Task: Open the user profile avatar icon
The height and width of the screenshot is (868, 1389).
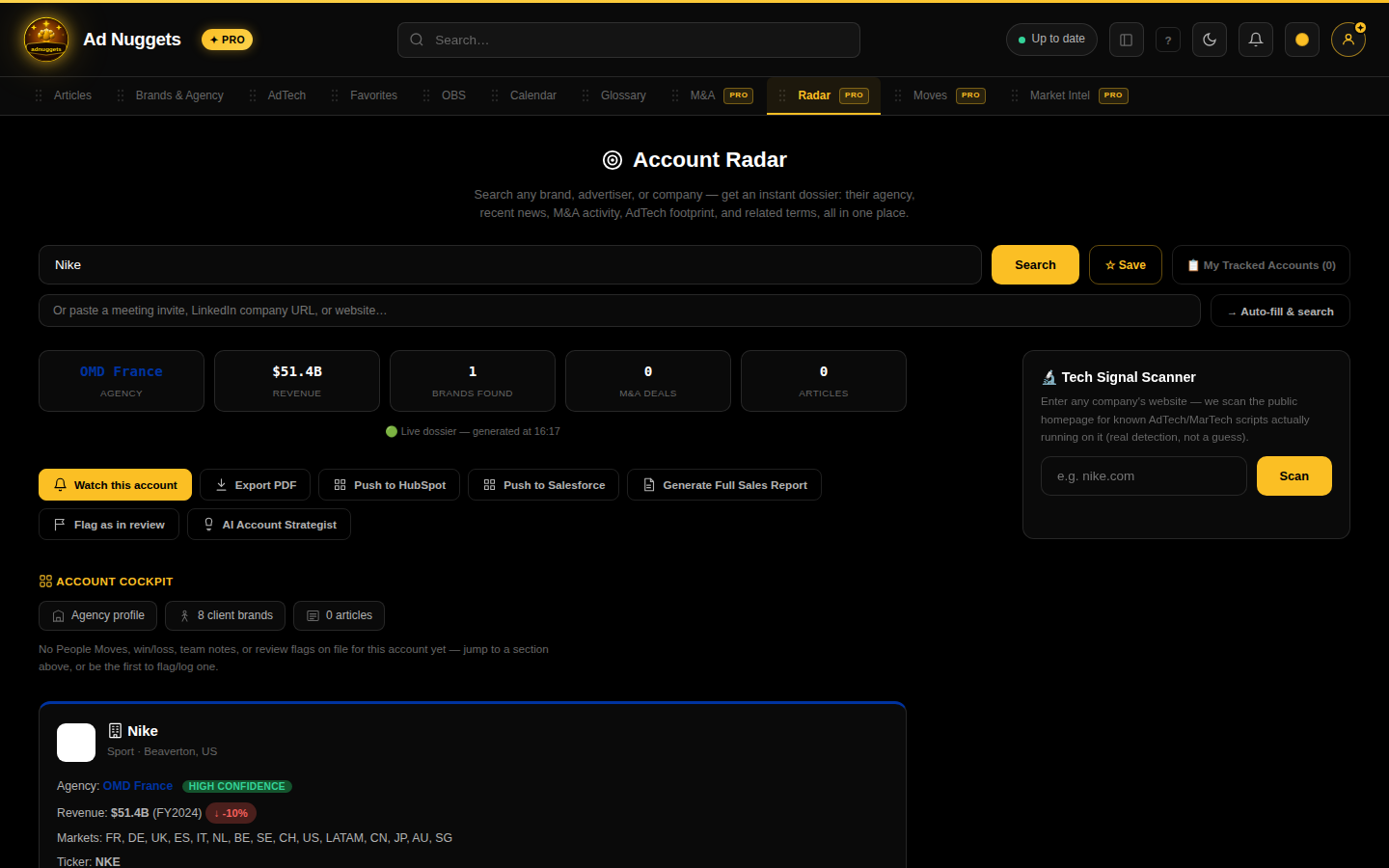Action: click(x=1348, y=40)
